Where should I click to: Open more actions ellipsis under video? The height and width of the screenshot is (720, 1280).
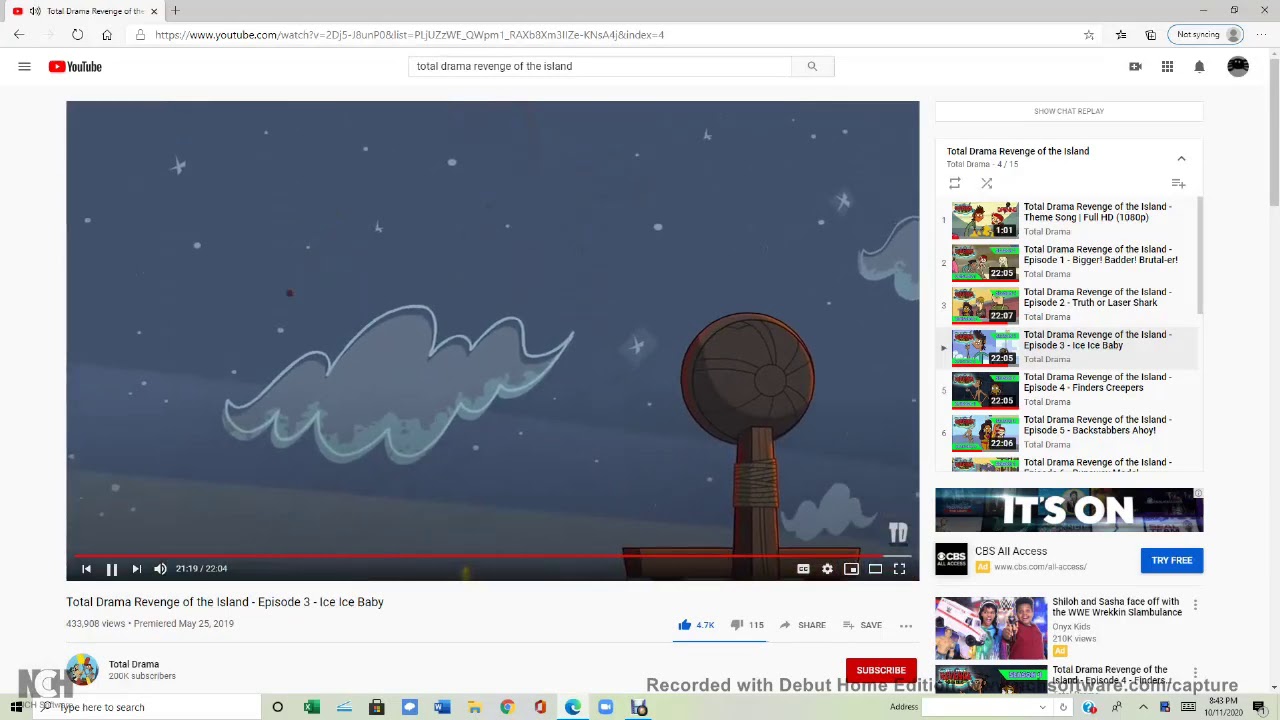click(906, 626)
